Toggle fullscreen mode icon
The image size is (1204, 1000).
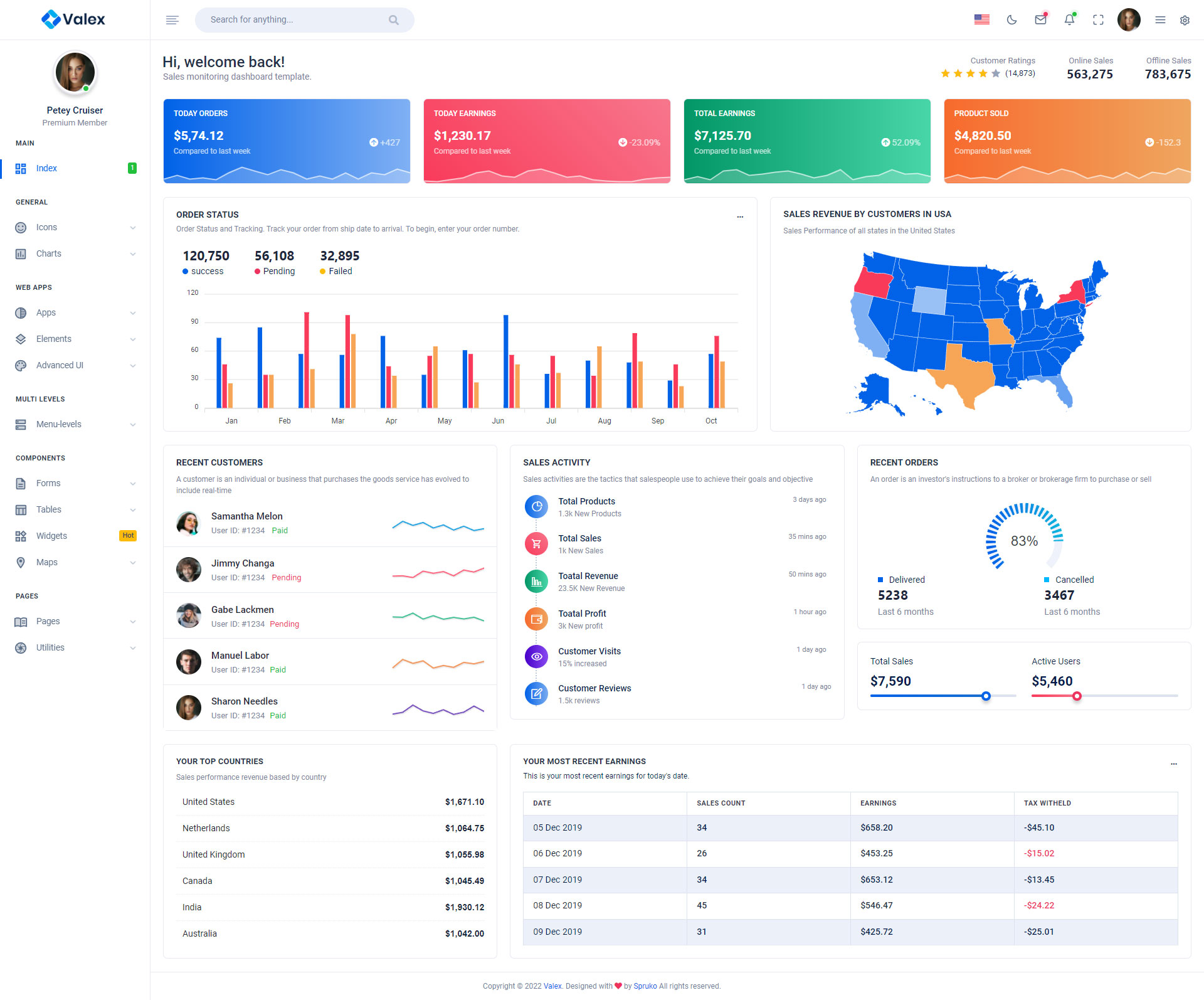(1098, 20)
